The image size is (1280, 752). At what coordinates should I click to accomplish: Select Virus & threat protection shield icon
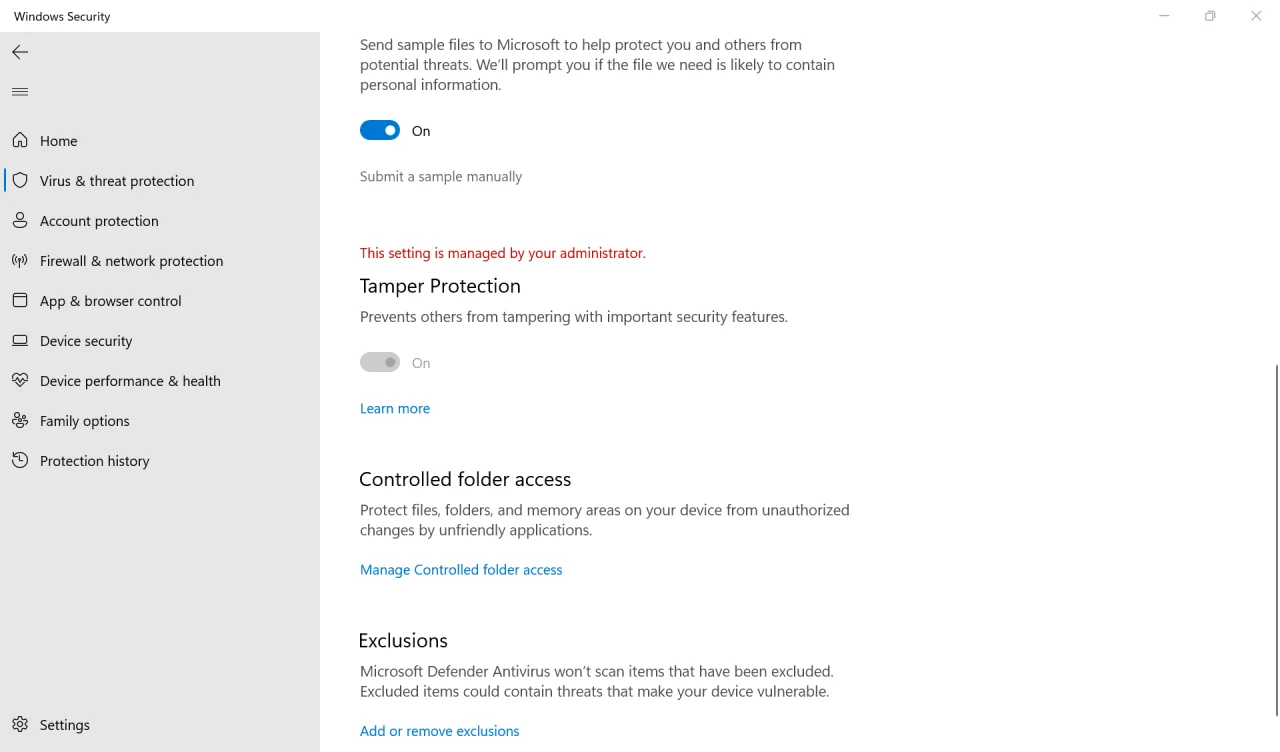(x=20, y=181)
